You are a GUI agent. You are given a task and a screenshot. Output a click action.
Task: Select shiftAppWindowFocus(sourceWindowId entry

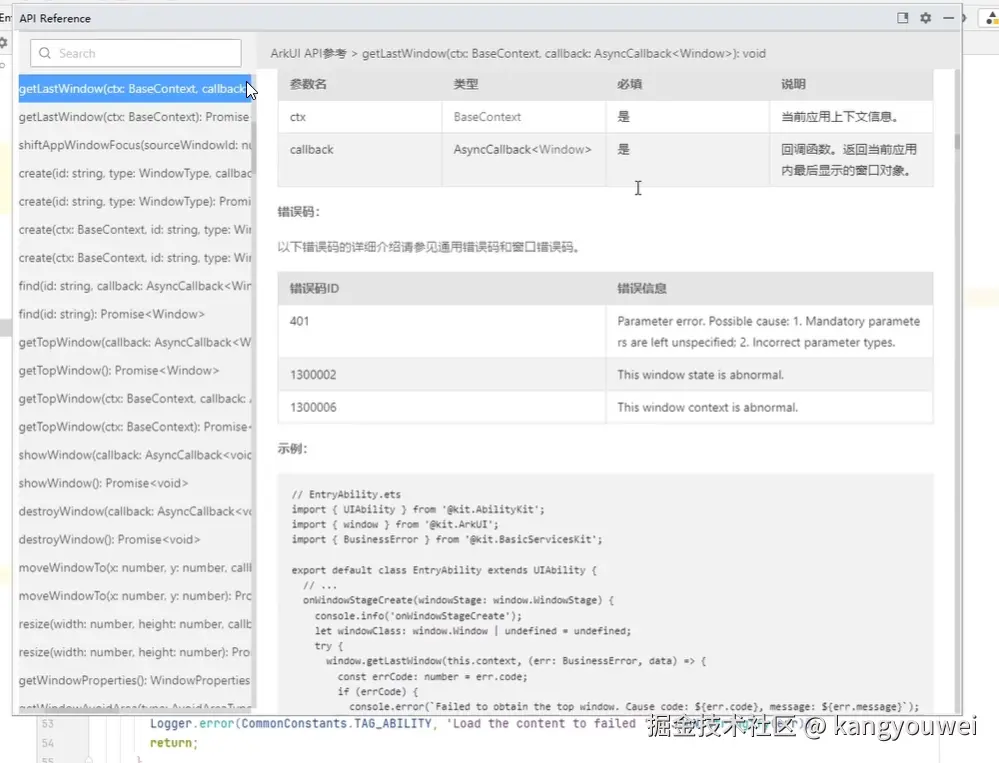coord(134,145)
